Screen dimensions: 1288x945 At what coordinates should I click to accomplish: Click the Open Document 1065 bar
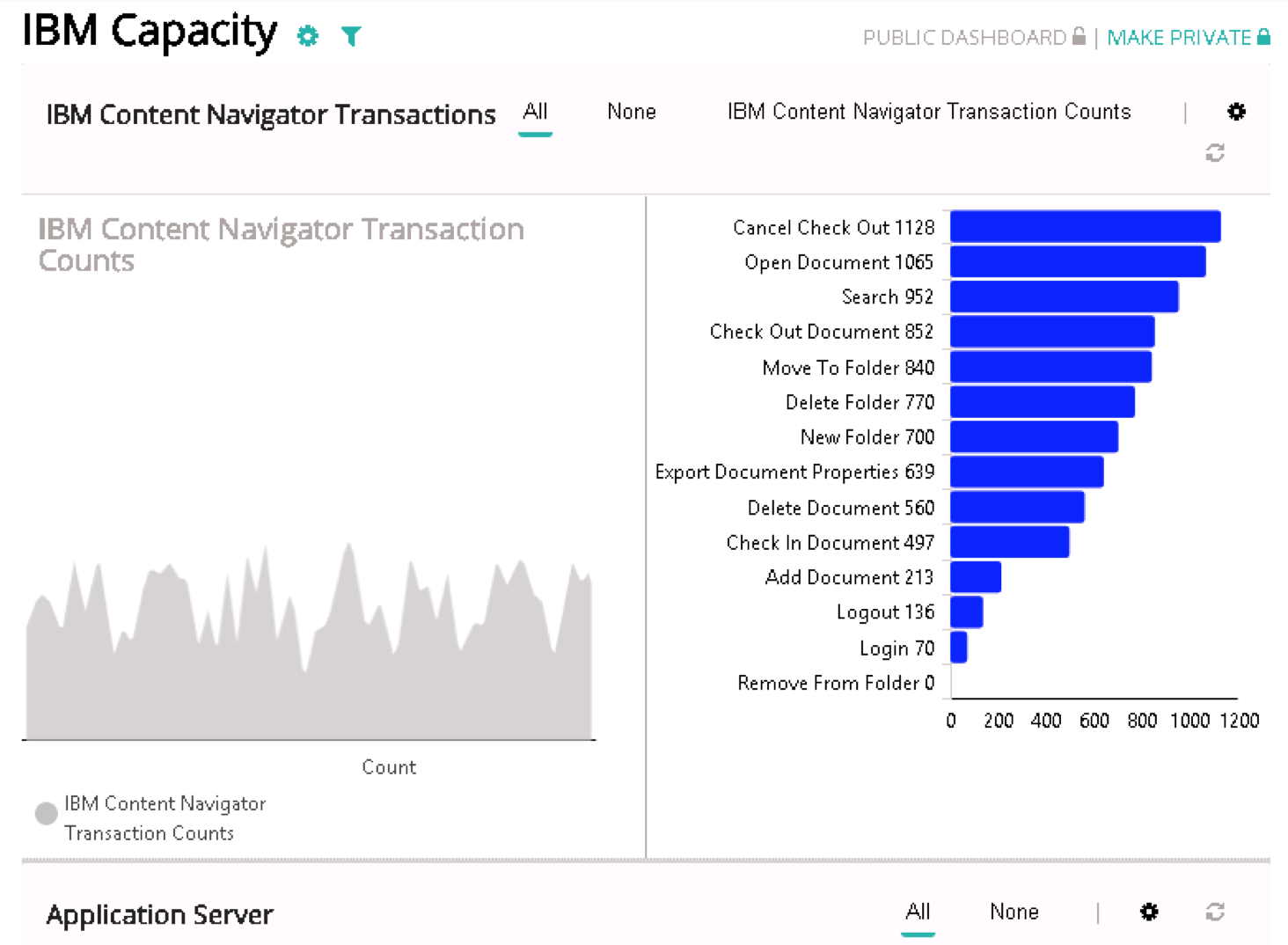(1078, 261)
